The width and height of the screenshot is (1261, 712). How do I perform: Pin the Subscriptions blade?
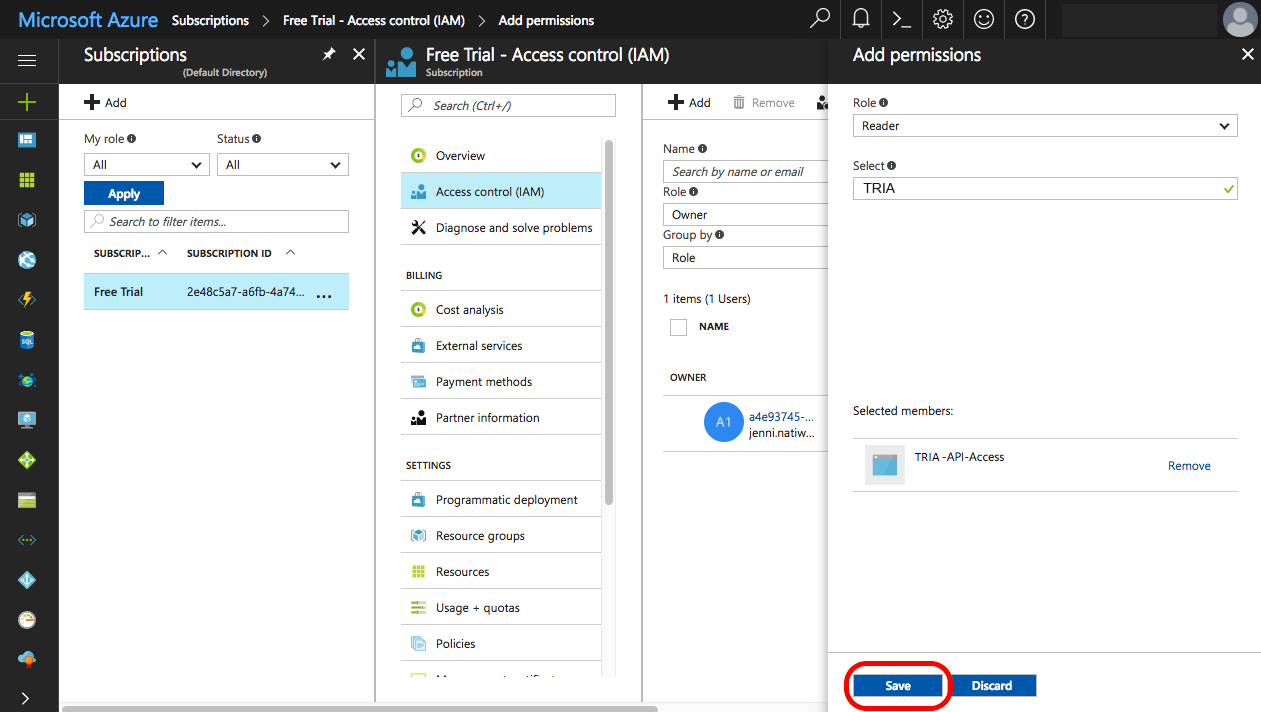tap(329, 55)
